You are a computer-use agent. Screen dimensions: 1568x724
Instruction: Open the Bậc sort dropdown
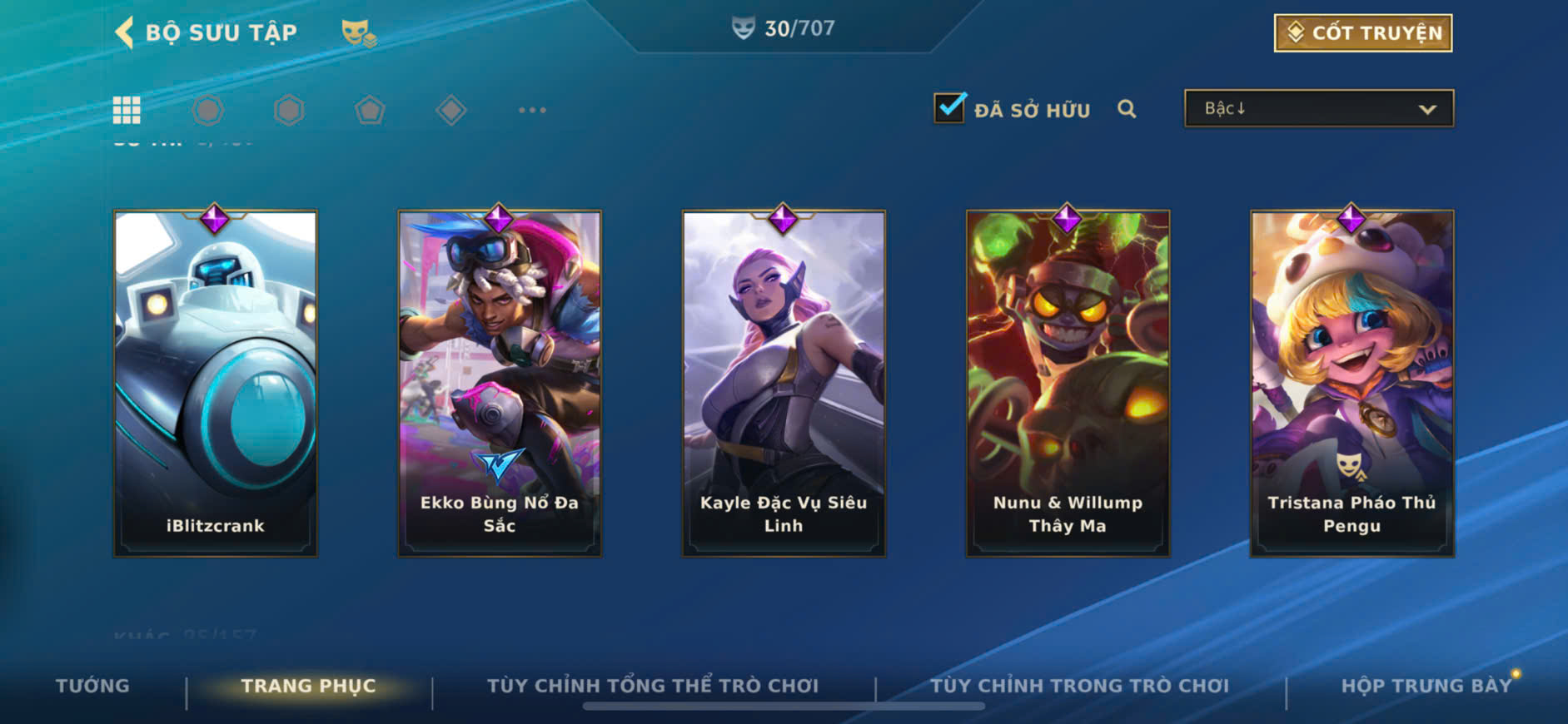coord(1319,108)
